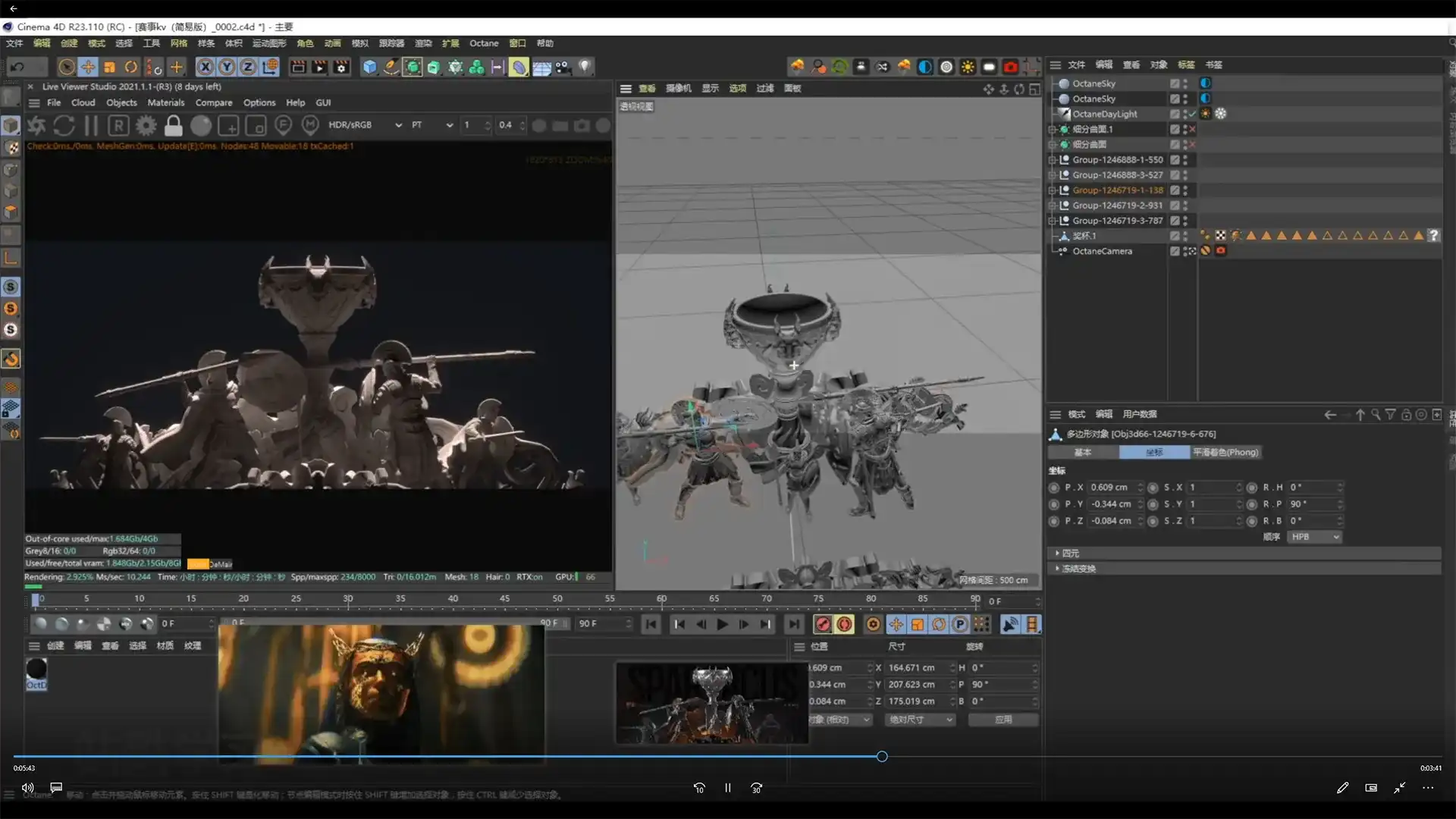Click the video progress bar handle
The width and height of the screenshot is (1456, 819).
(x=882, y=757)
